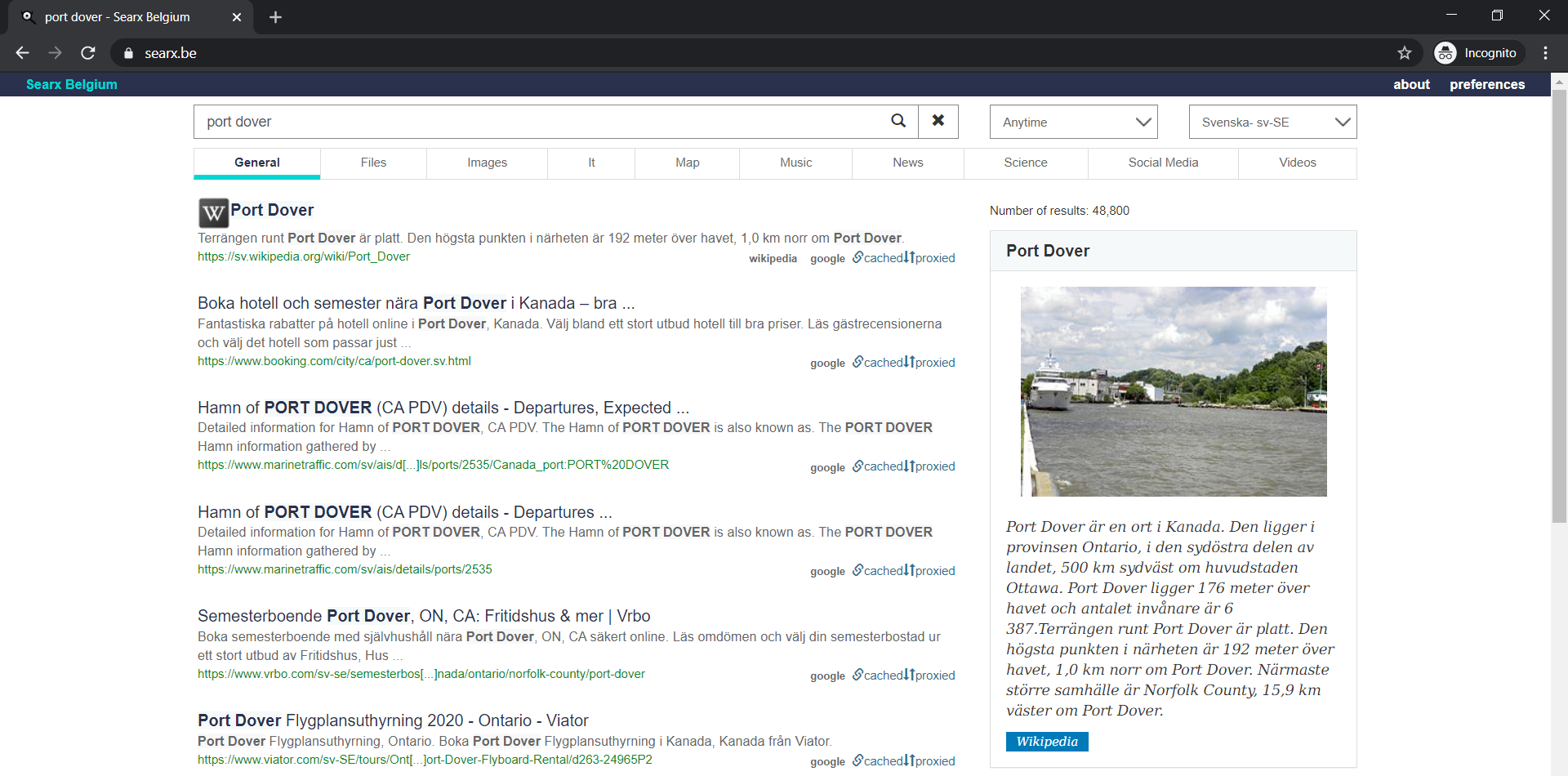Open a new browser tab
This screenshot has height=776, width=1568.
tap(275, 17)
